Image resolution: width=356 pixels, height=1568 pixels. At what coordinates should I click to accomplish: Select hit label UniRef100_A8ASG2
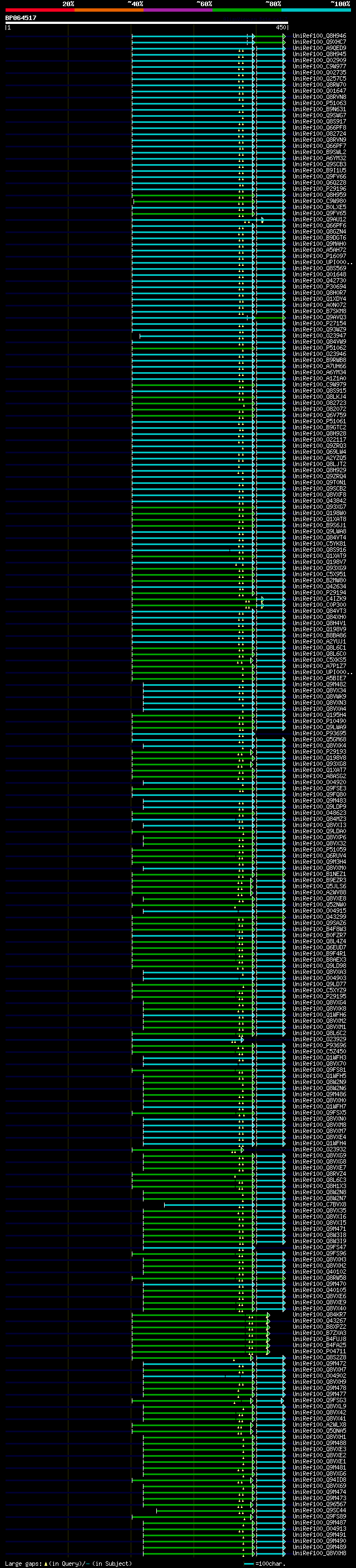319,776
